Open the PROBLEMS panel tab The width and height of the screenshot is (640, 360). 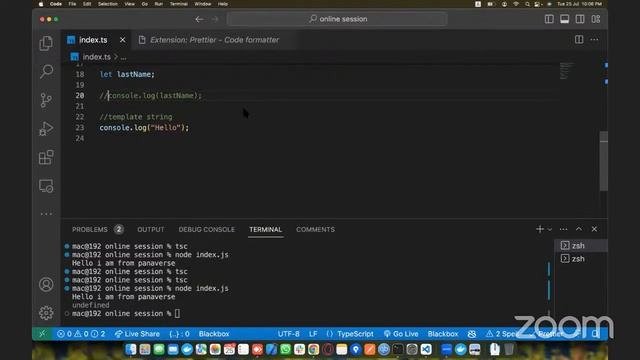[x=90, y=229]
